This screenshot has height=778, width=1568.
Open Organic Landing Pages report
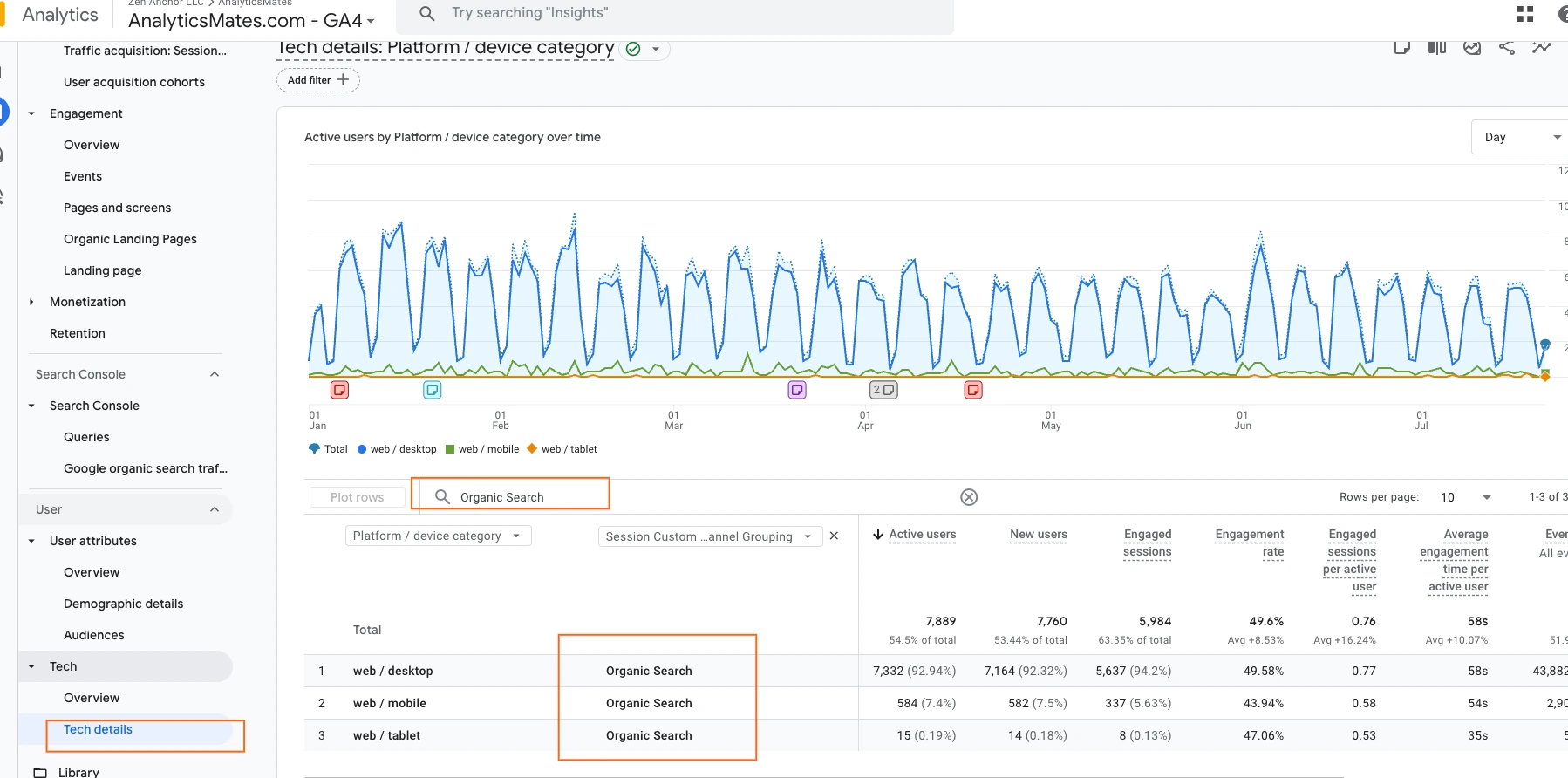(x=130, y=239)
